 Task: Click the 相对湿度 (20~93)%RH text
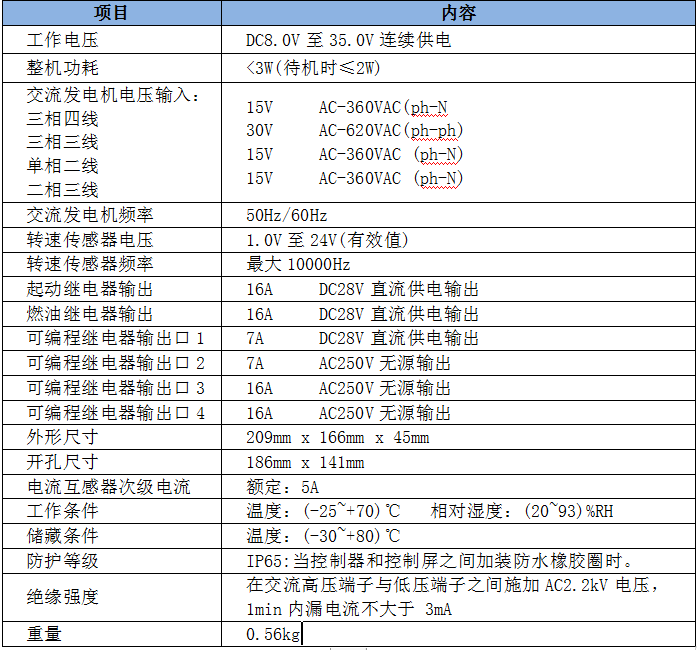(x=522, y=511)
